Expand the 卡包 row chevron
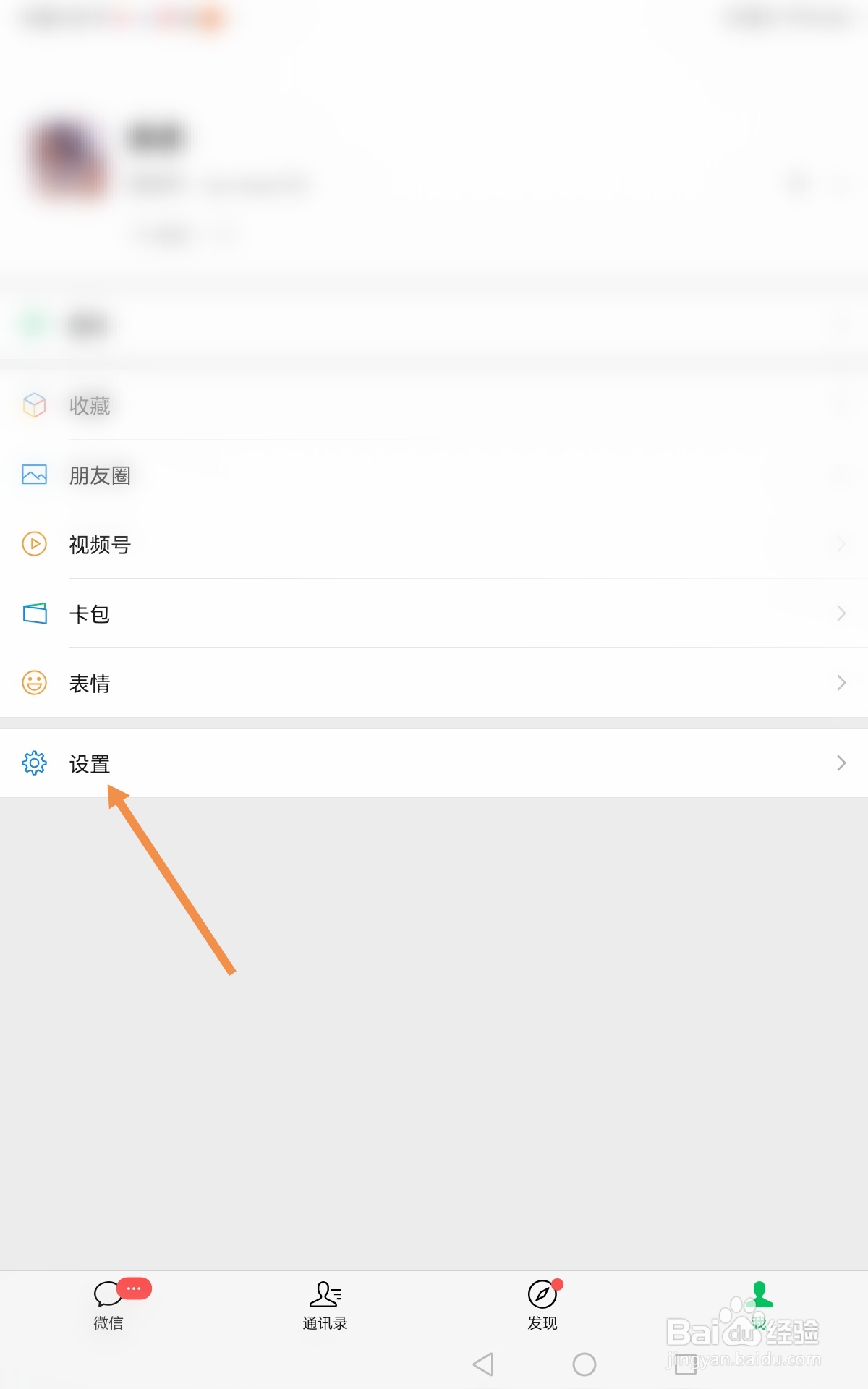This screenshot has height=1389, width=868. 841,613
